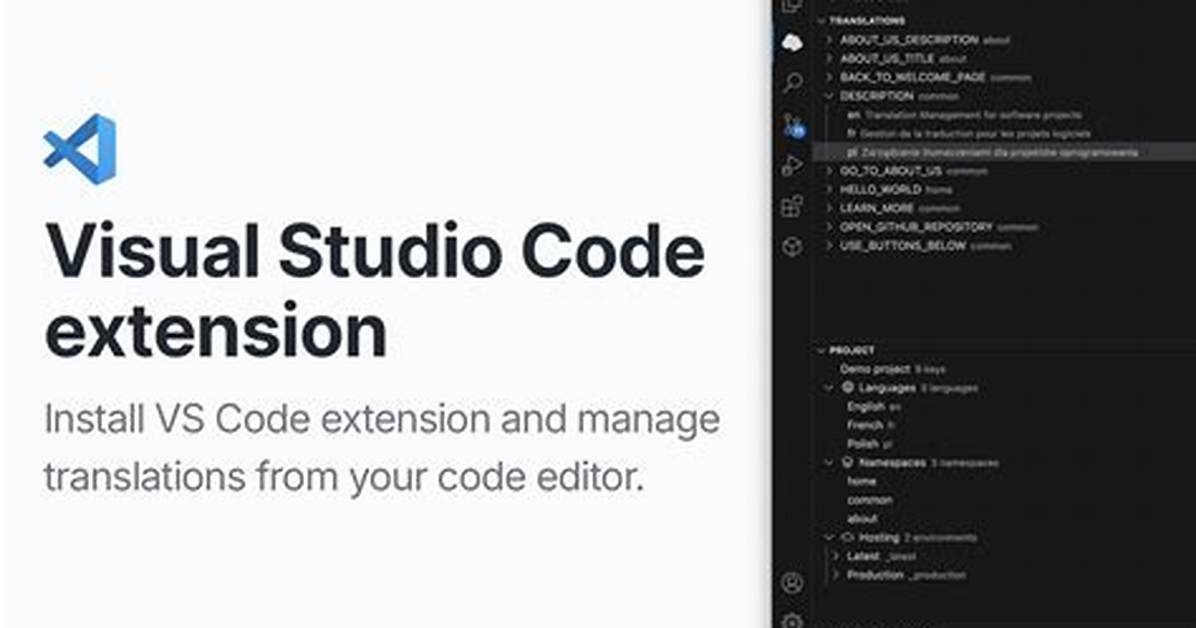The image size is (1196, 628).
Task: Open the Manage gear icon
Action: [x=793, y=621]
